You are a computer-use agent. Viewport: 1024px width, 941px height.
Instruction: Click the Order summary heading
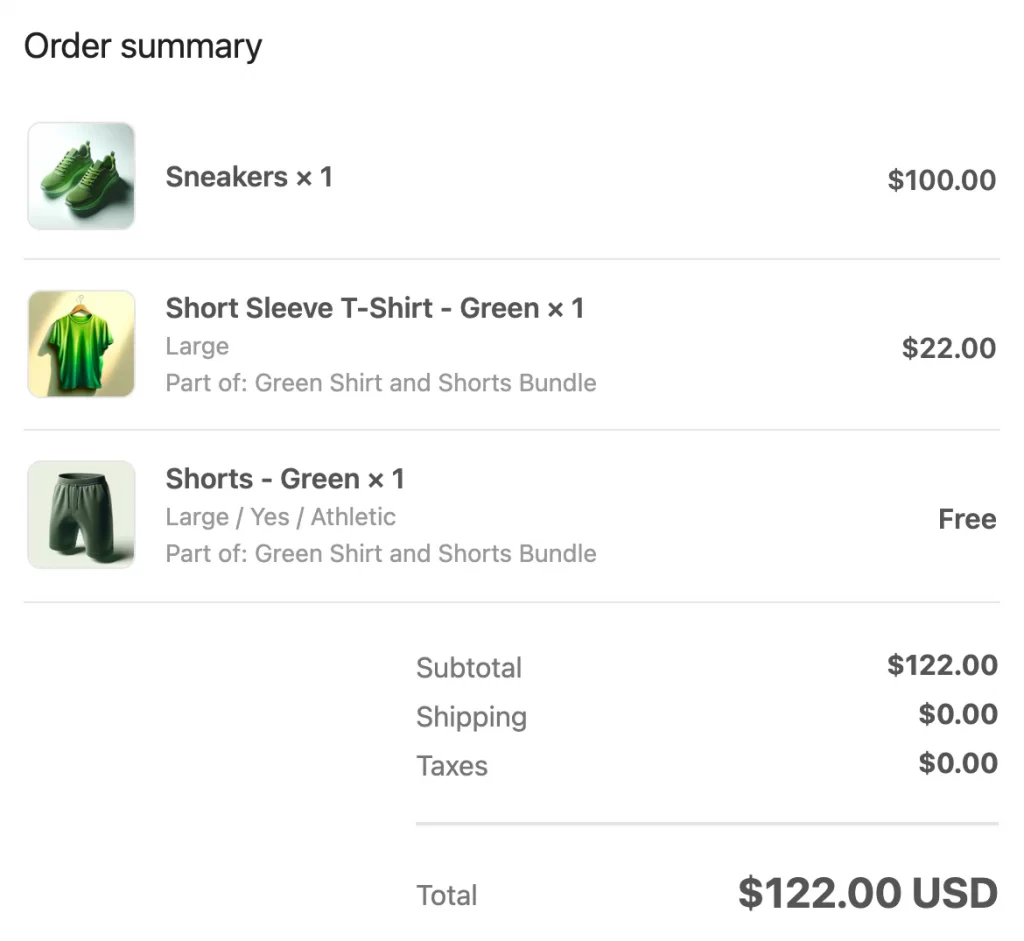coord(143,47)
